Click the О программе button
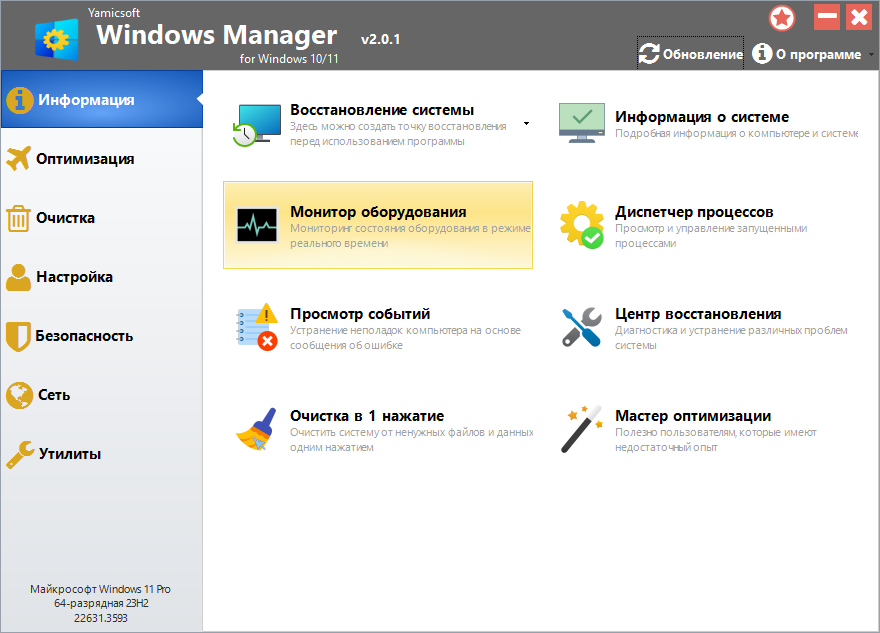The height and width of the screenshot is (633, 880). [x=806, y=55]
